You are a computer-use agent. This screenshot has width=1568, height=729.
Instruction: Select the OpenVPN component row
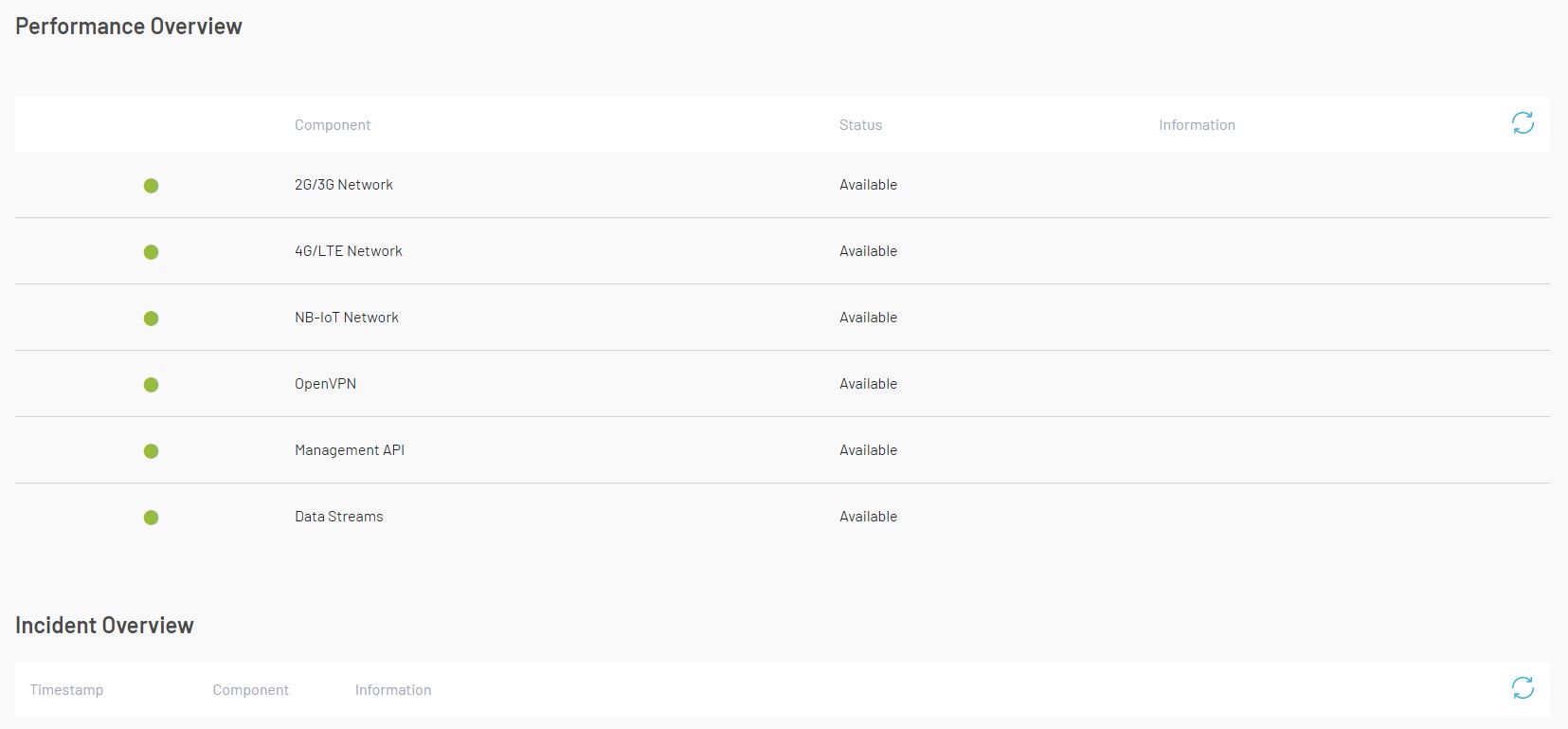click(324, 384)
